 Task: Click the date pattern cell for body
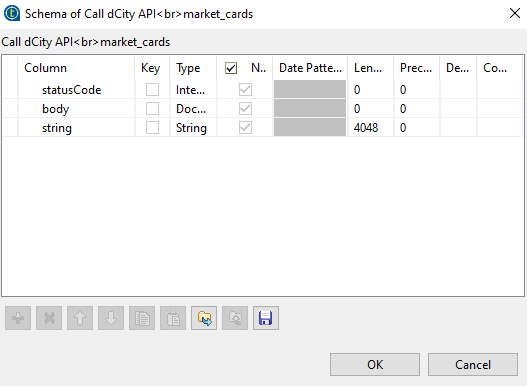tap(310, 108)
